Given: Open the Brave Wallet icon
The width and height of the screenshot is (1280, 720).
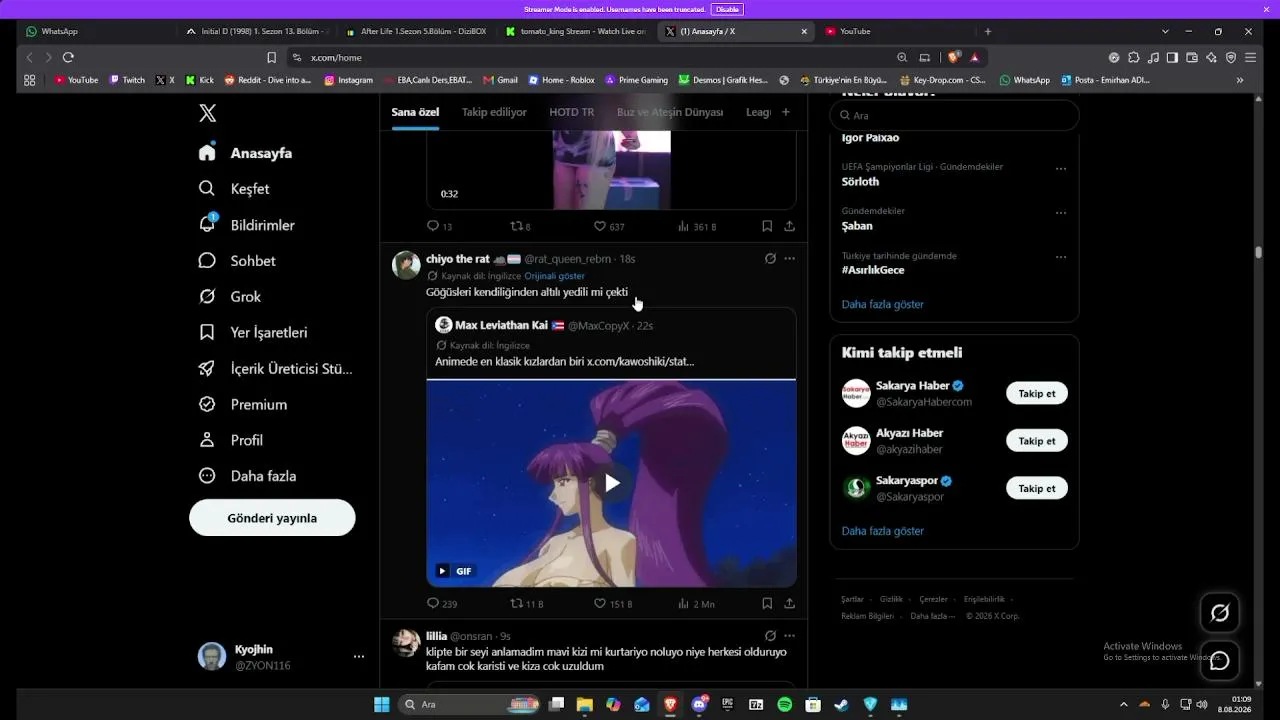Looking at the screenshot, I should click(x=1192, y=58).
